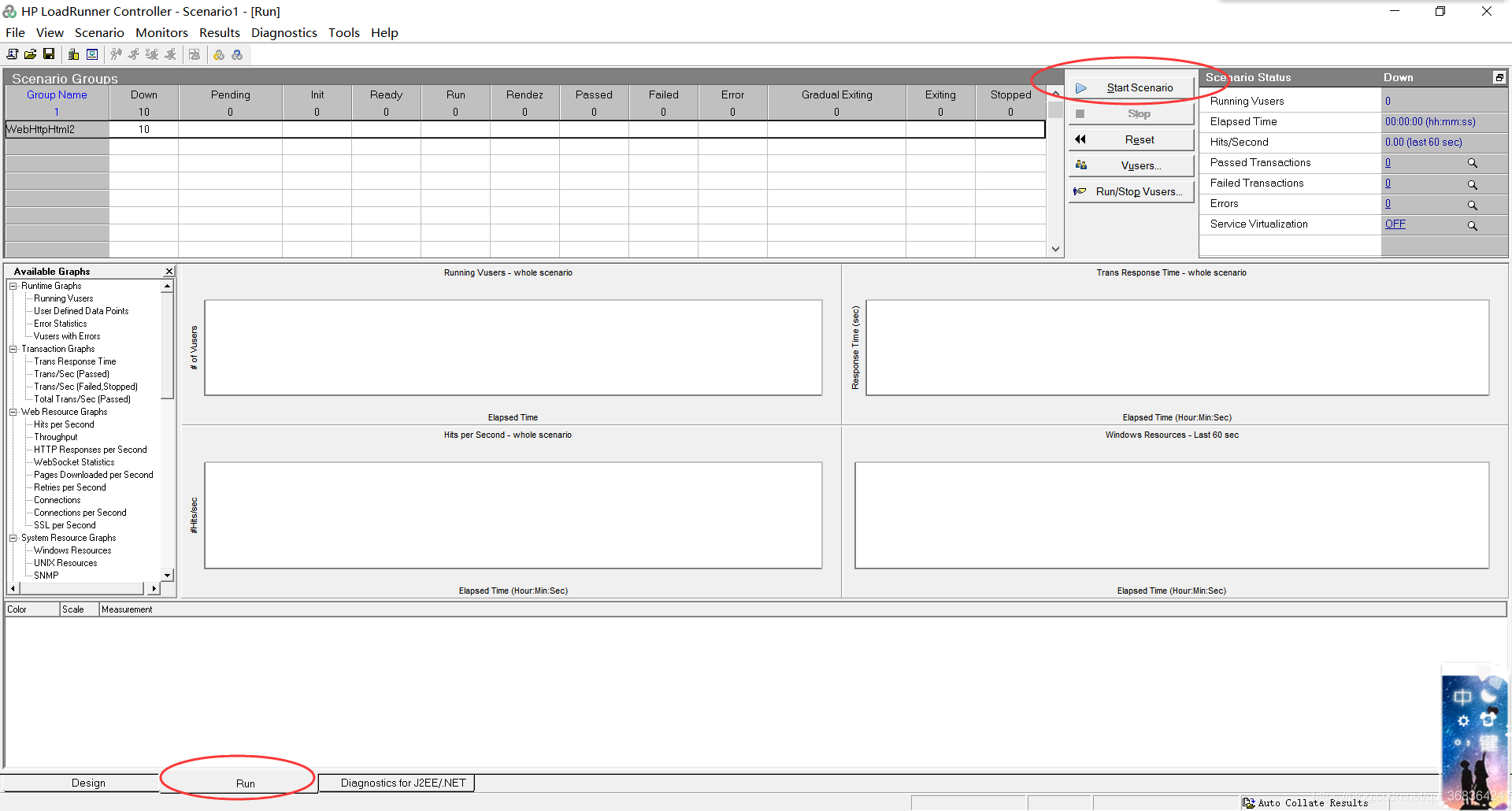Click Available Graphs scroll-right arrow
The width and height of the screenshot is (1512, 811).
[x=154, y=588]
